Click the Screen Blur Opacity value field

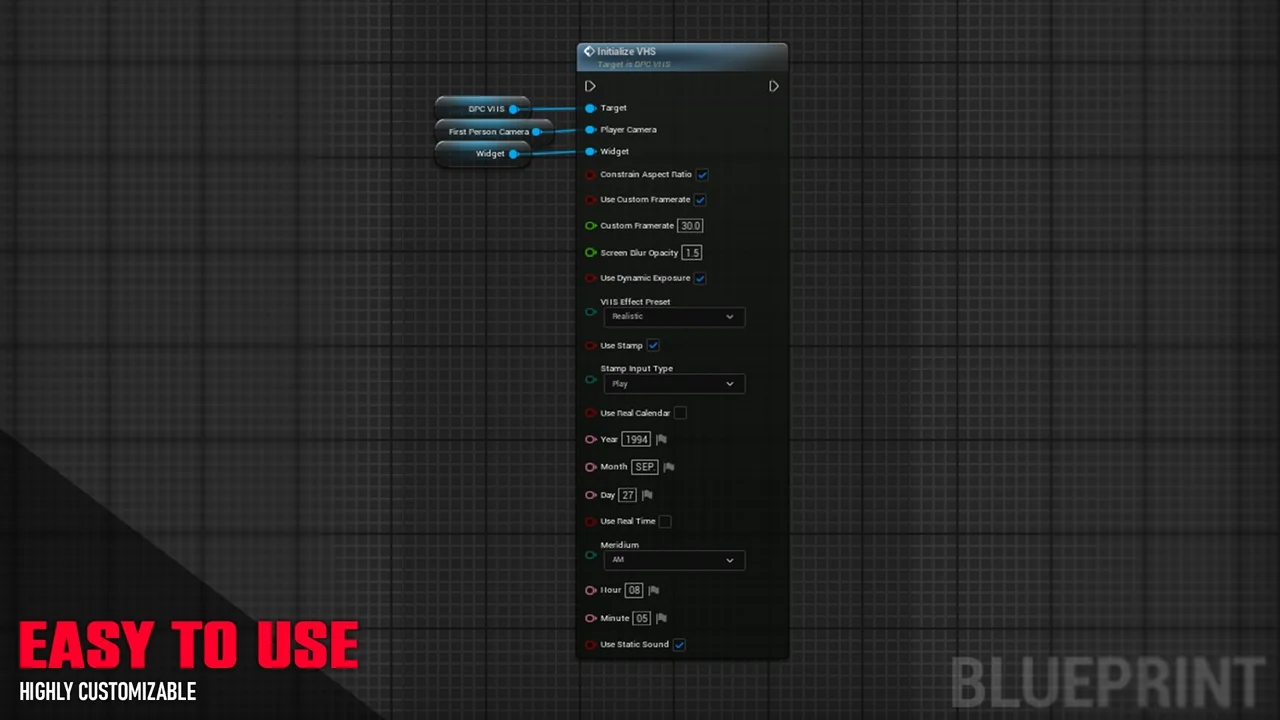691,253
